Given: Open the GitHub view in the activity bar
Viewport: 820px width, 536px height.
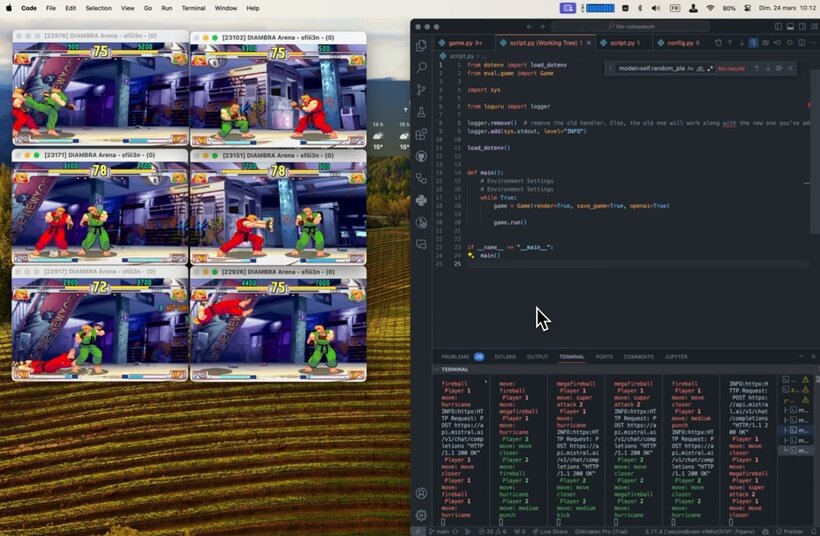Looking at the screenshot, I should pyautogui.click(x=421, y=156).
